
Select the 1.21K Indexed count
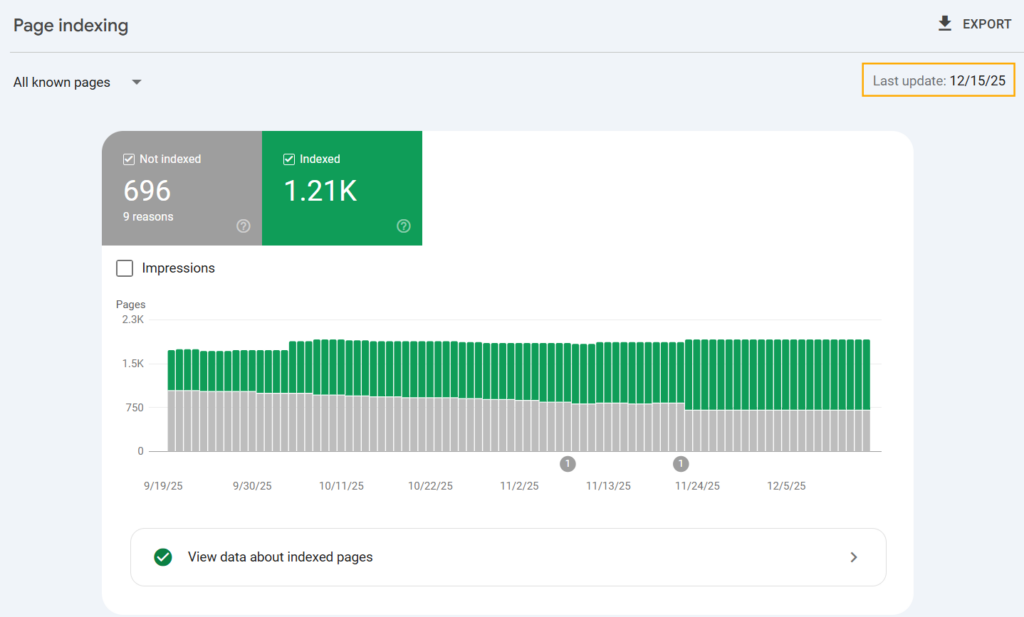[320, 191]
